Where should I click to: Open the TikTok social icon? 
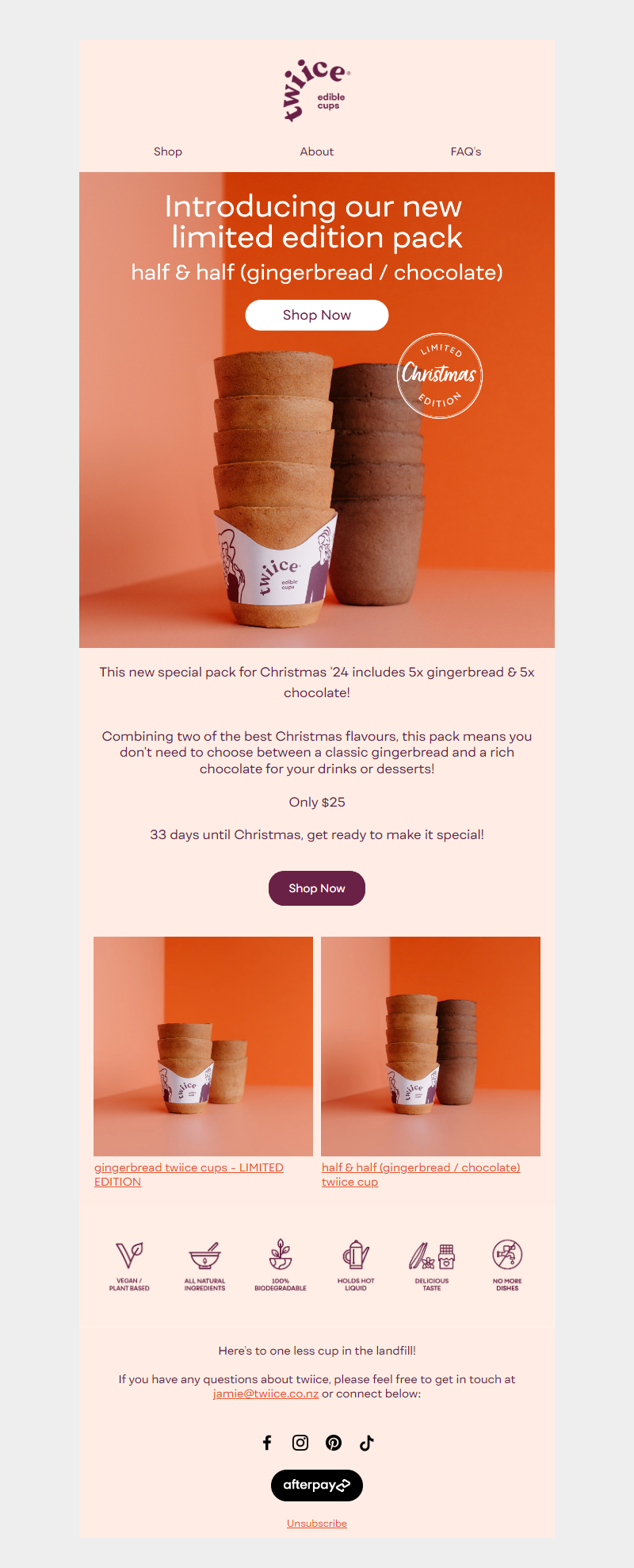click(x=367, y=1443)
